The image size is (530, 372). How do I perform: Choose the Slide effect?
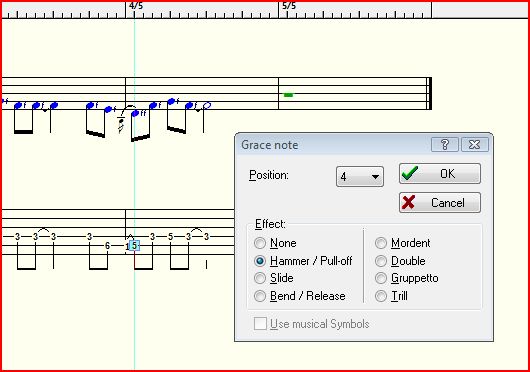[274, 278]
